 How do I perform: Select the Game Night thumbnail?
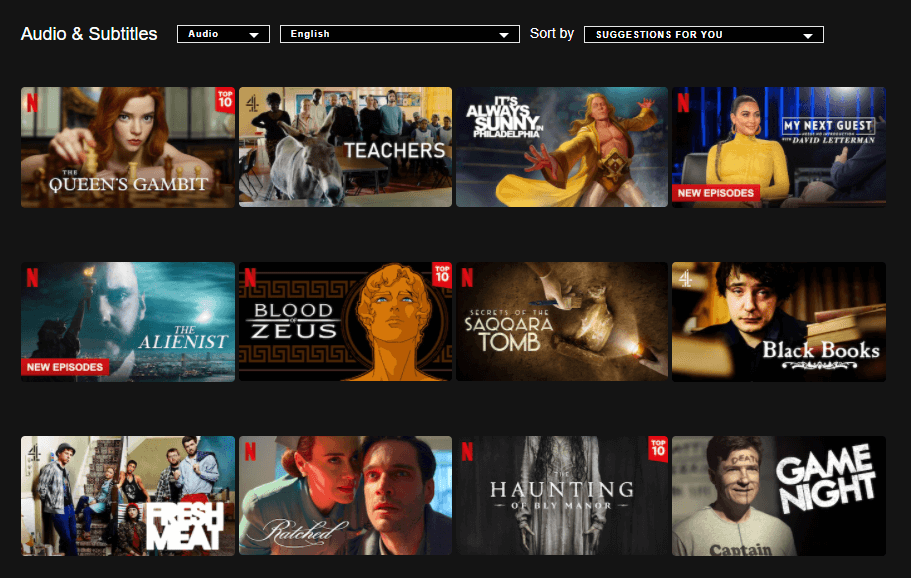pyautogui.click(x=779, y=496)
